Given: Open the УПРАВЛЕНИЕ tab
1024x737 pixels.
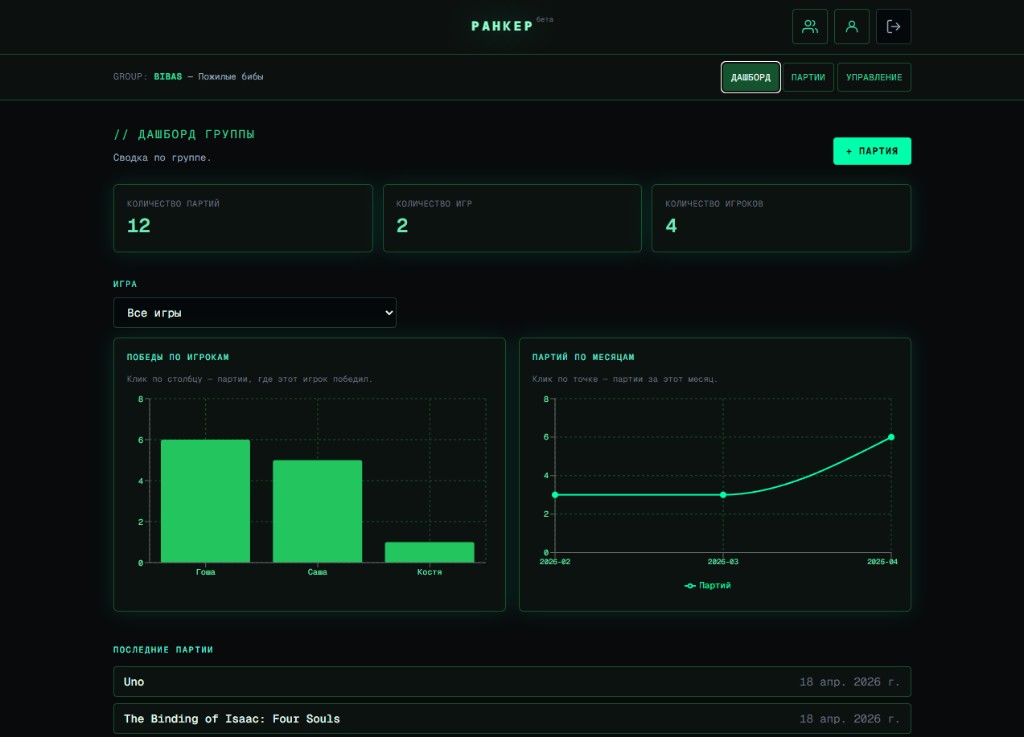Looking at the screenshot, I should (873, 77).
